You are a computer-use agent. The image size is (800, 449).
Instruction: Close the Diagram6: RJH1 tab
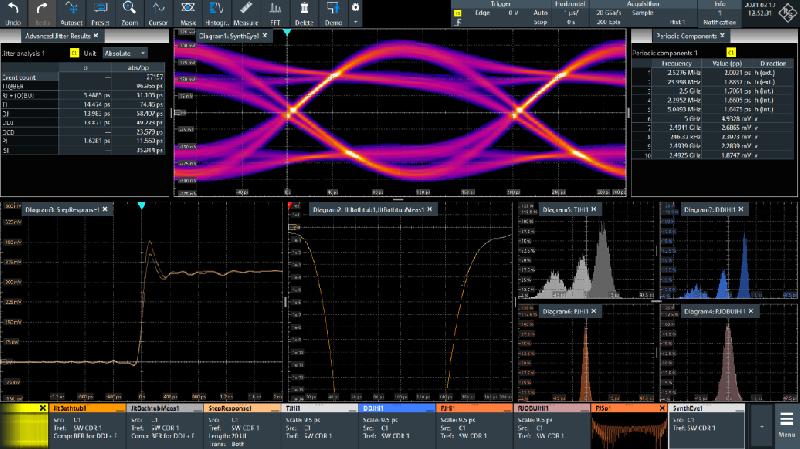[x=594, y=311]
